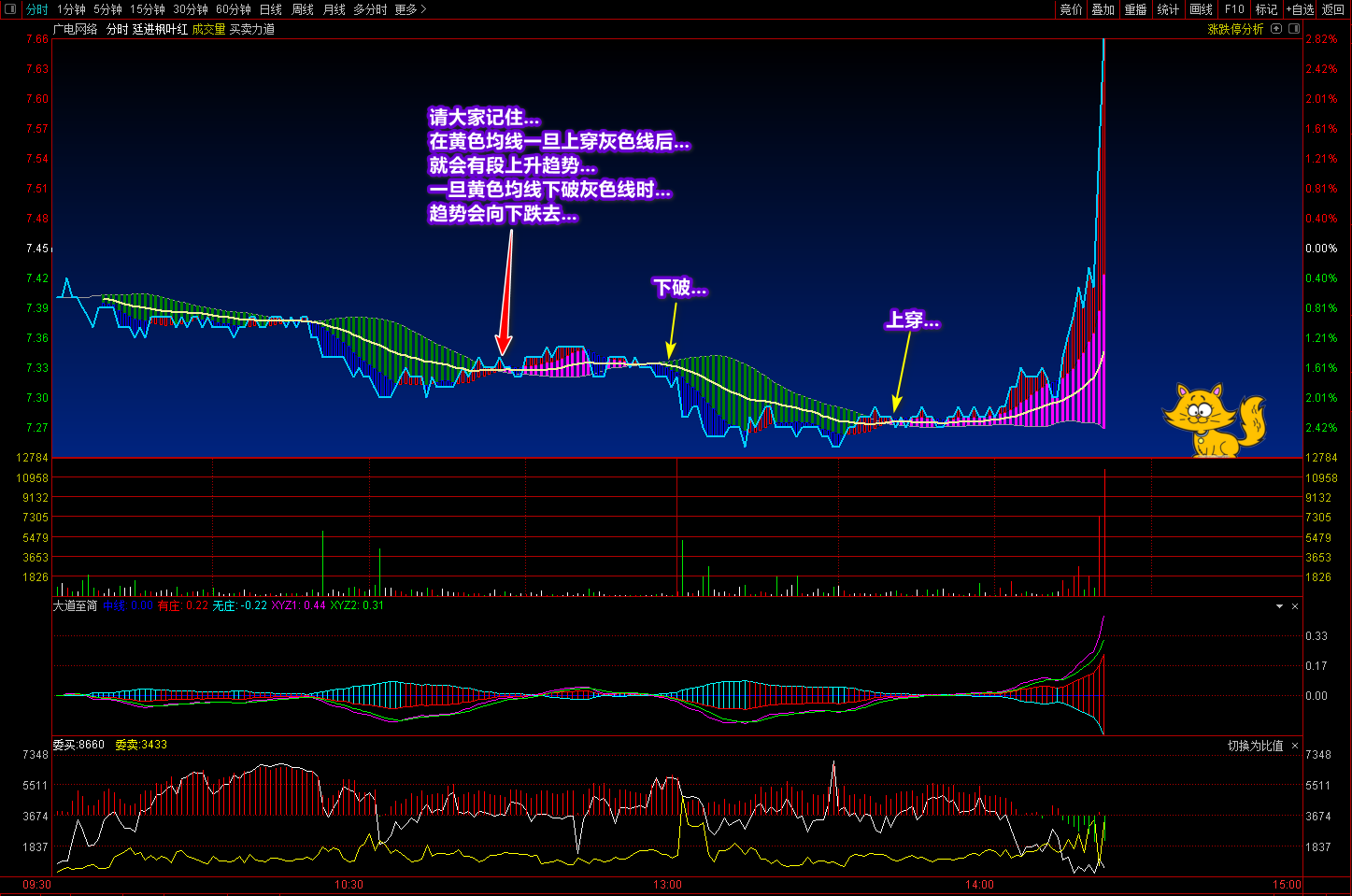Toggle 叠加 overlay comparison
The width and height of the screenshot is (1352, 896).
pyautogui.click(x=1103, y=9)
